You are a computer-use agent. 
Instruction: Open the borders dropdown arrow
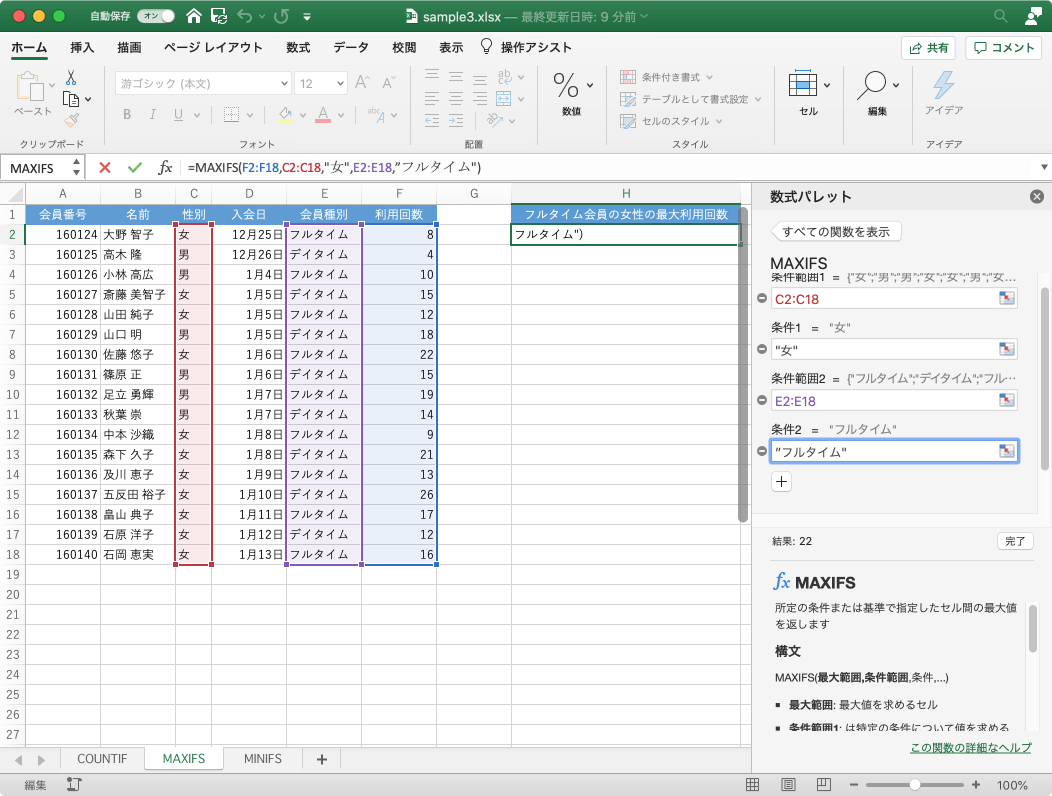point(250,115)
